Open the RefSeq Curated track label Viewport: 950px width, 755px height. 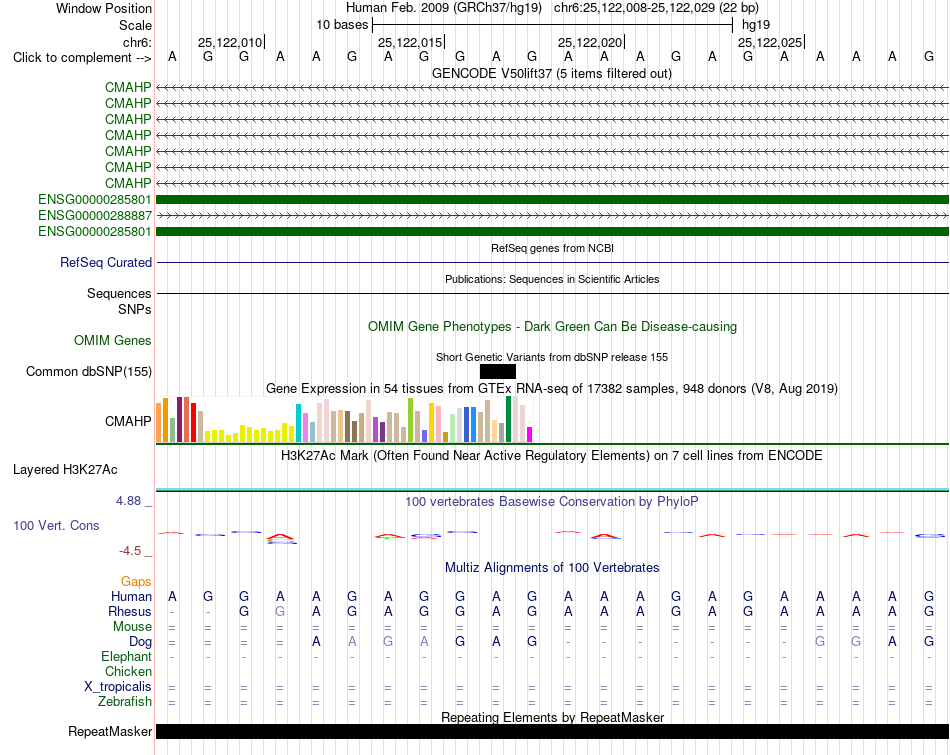click(x=106, y=262)
